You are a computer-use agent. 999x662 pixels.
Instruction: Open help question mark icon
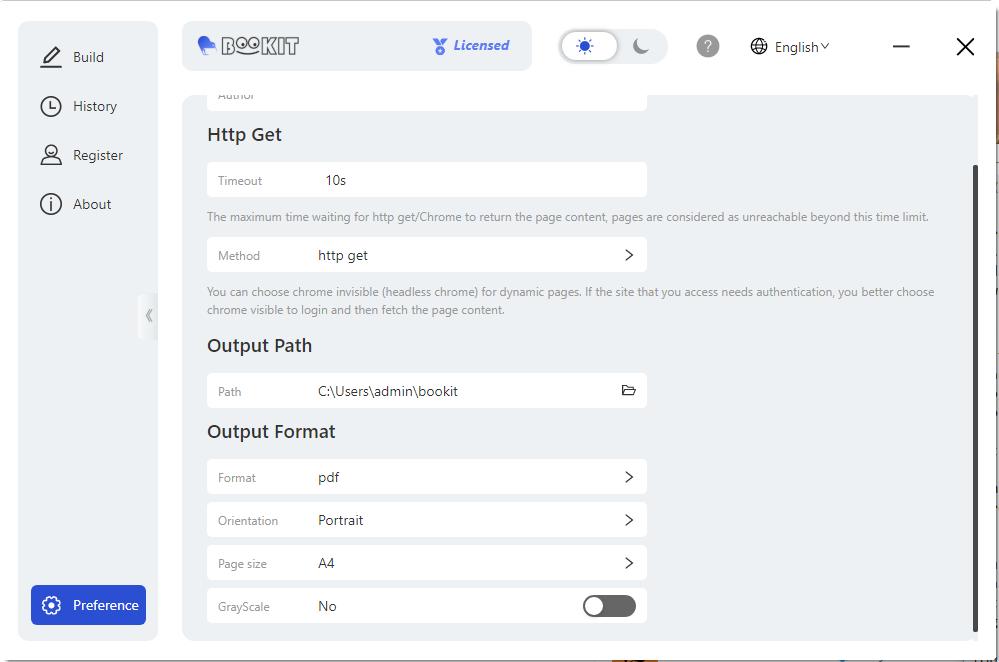(x=708, y=46)
